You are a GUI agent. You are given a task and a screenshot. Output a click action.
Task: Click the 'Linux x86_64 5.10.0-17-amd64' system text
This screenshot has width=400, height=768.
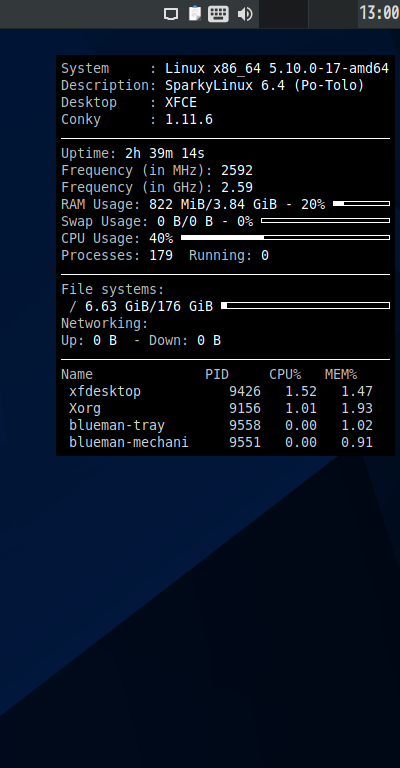click(x=277, y=69)
